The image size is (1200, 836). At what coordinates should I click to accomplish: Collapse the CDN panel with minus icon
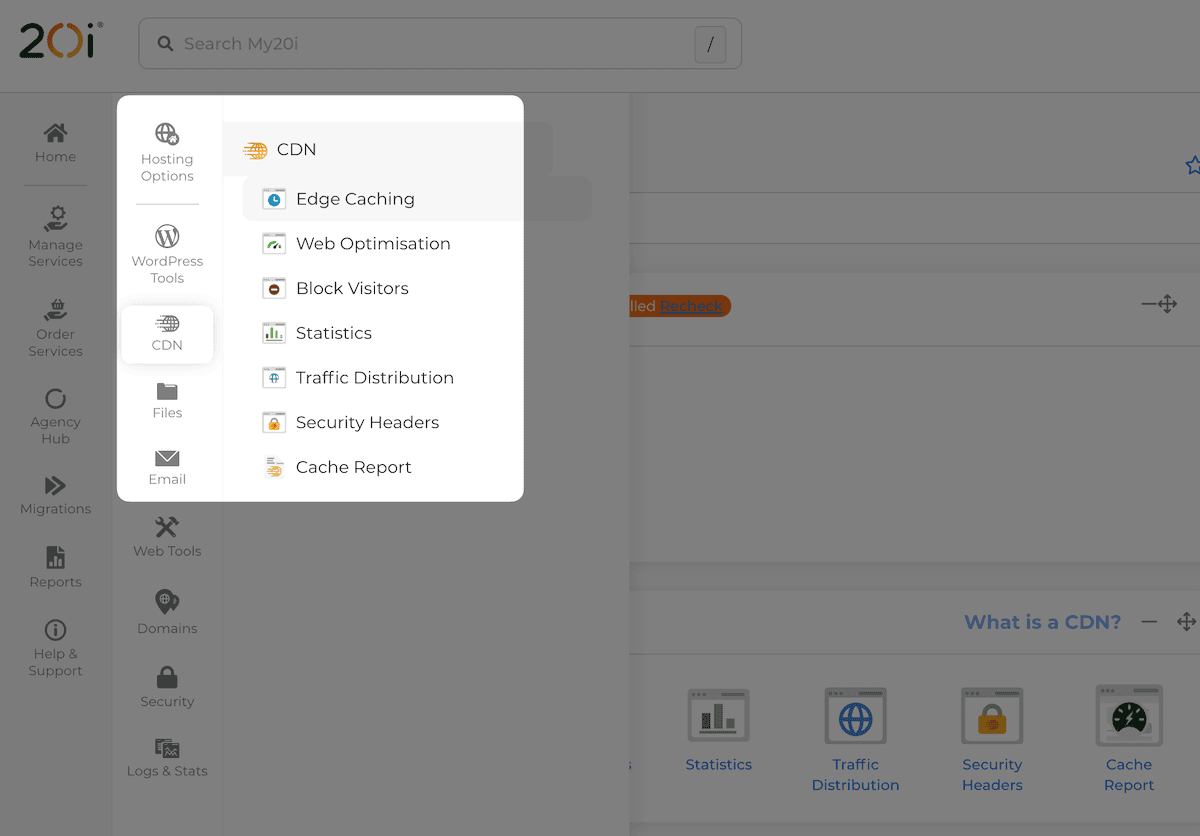click(1149, 622)
